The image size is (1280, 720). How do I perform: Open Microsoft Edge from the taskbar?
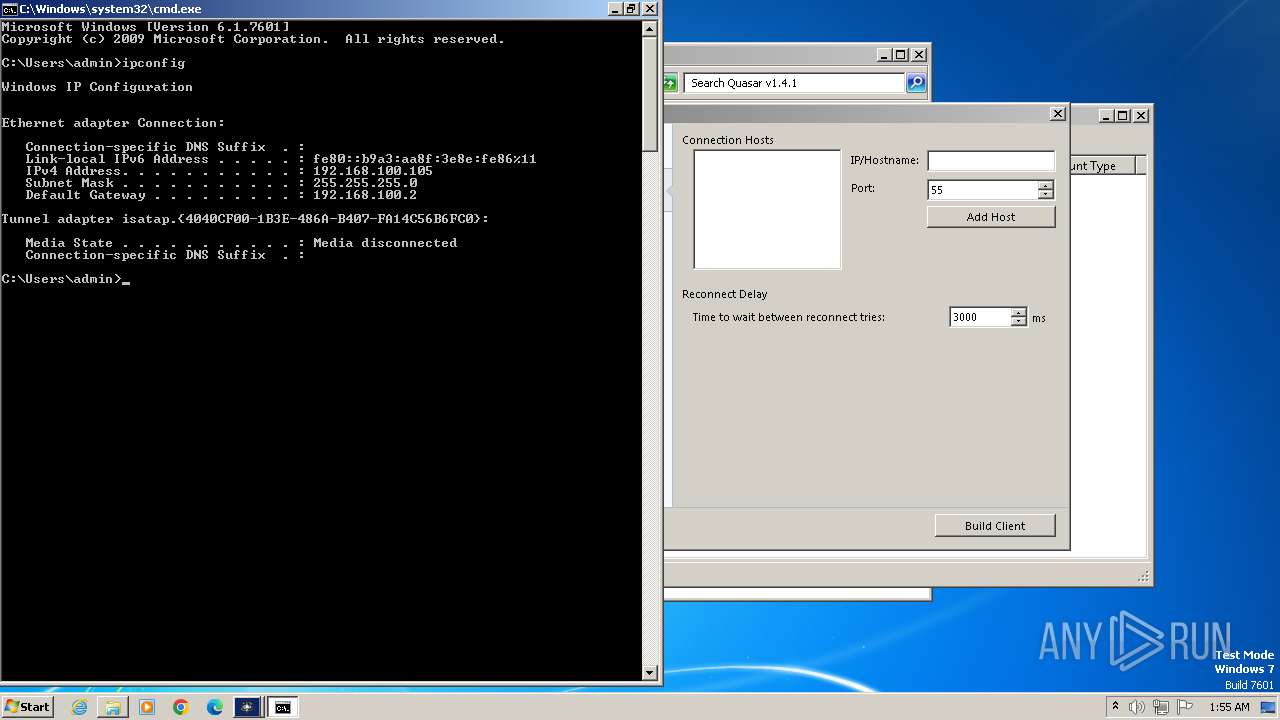tap(215, 707)
